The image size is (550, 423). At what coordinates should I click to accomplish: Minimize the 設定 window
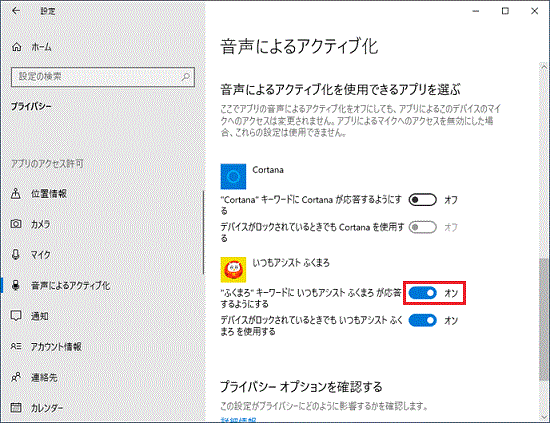click(x=476, y=11)
